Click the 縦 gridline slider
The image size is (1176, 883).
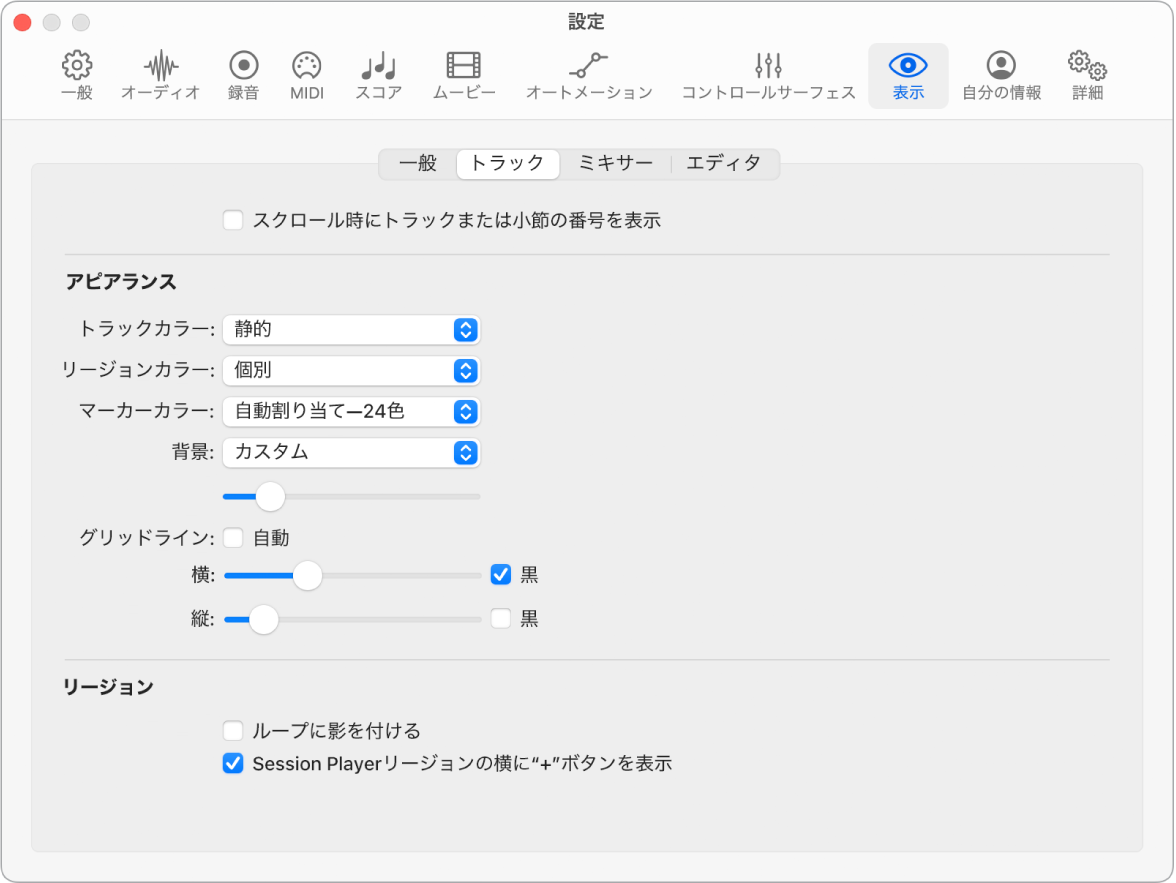click(352, 619)
